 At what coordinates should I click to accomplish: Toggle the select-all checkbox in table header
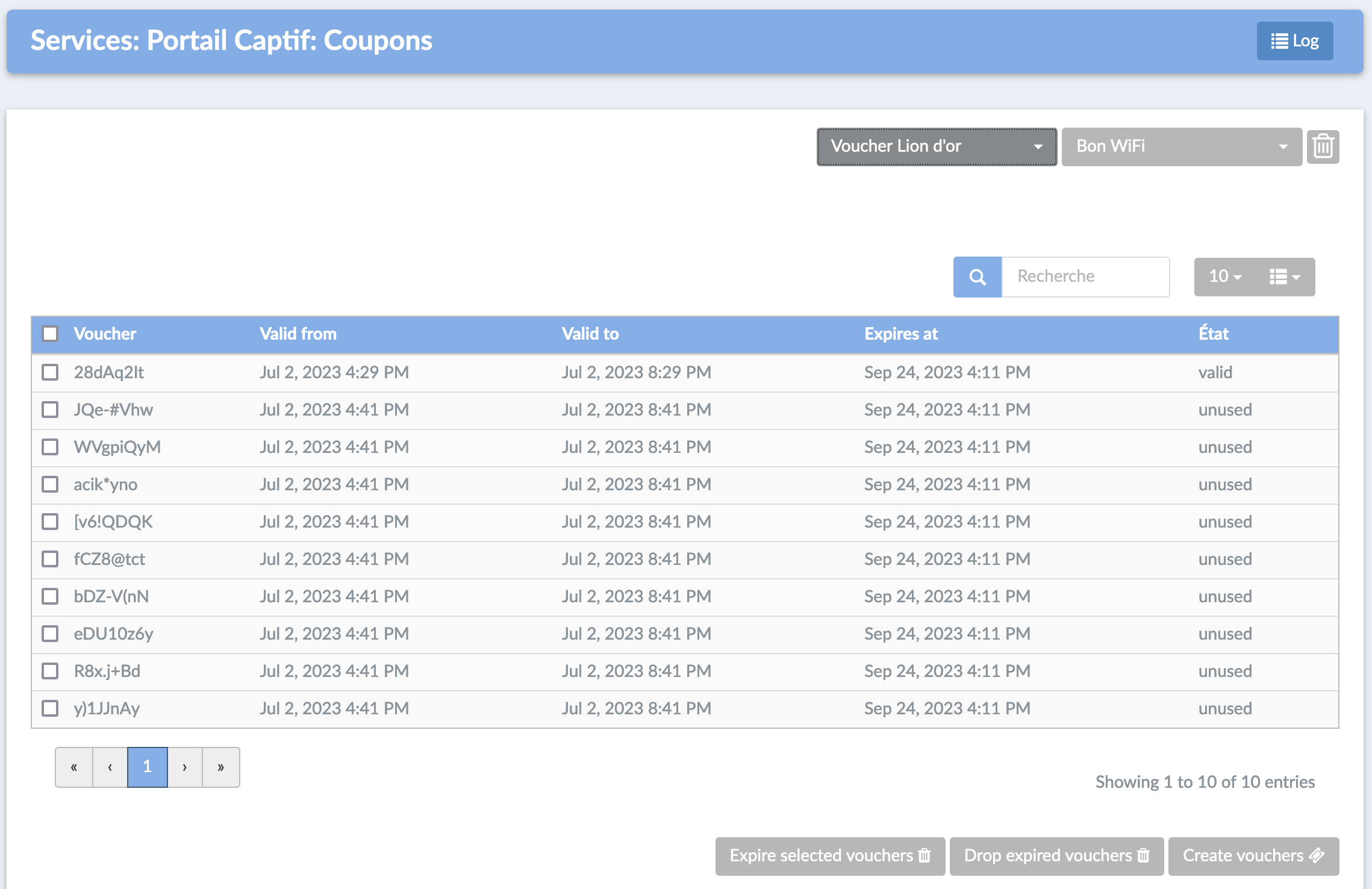[50, 334]
